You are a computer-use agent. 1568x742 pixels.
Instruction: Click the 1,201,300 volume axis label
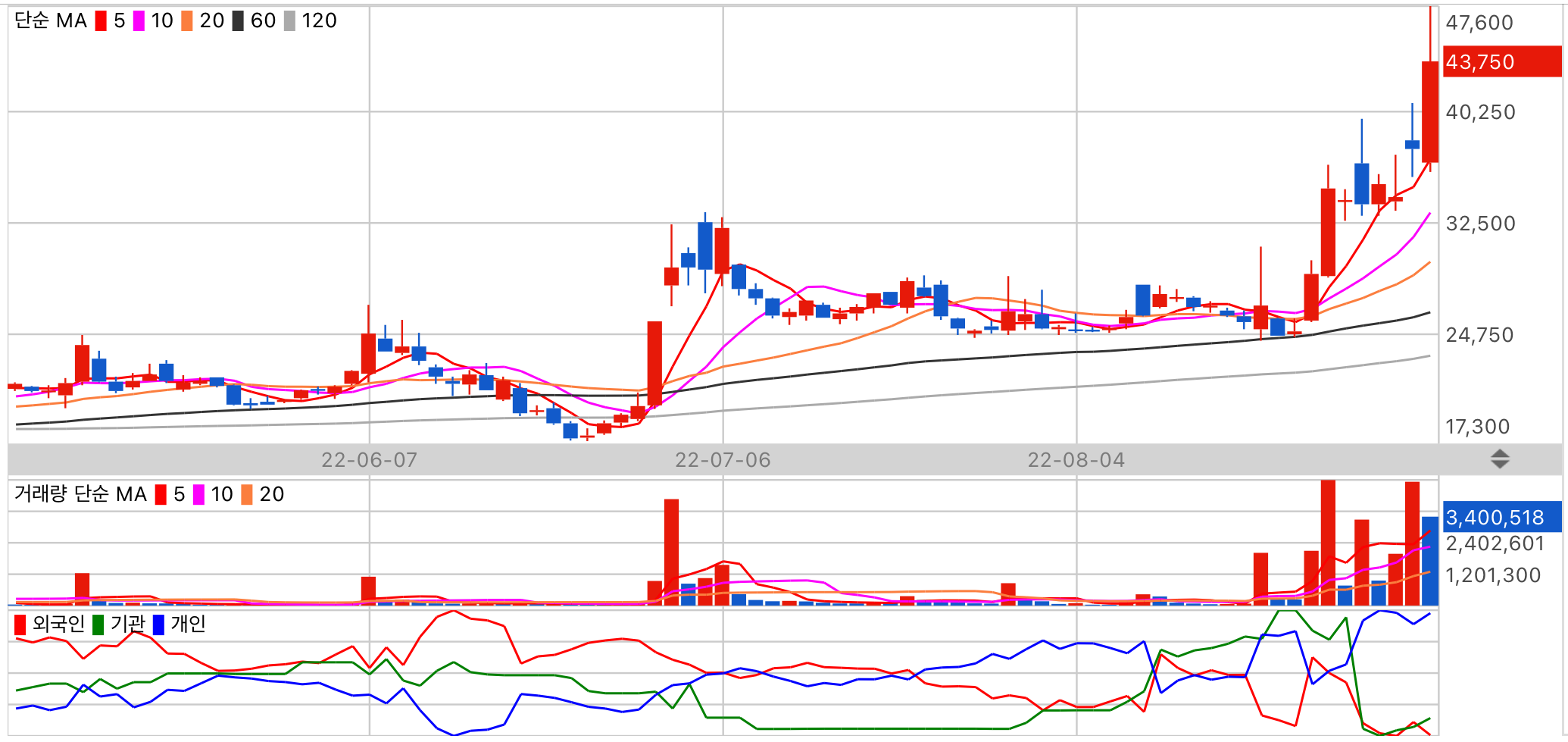pos(1493,575)
